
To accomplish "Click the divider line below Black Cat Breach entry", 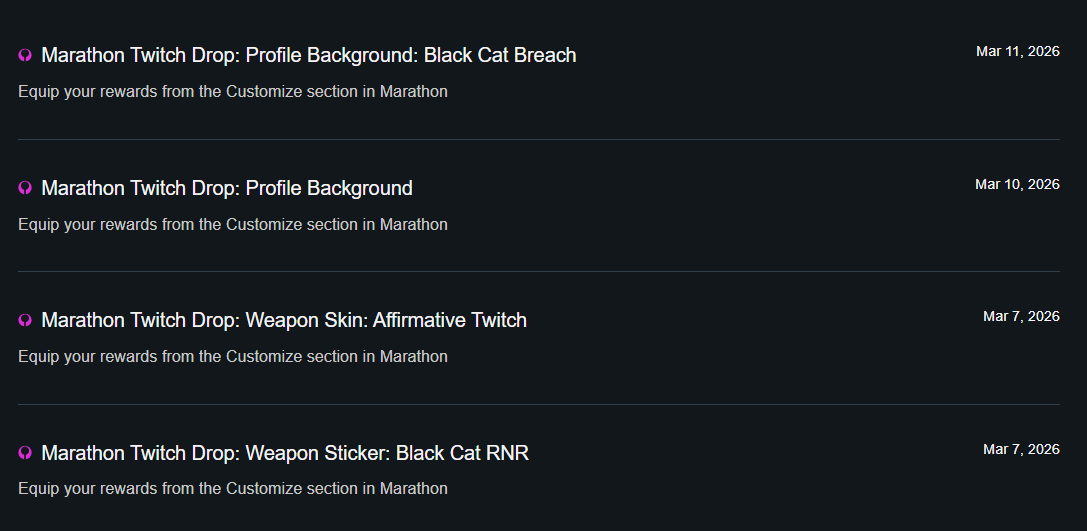I will coord(538,139).
